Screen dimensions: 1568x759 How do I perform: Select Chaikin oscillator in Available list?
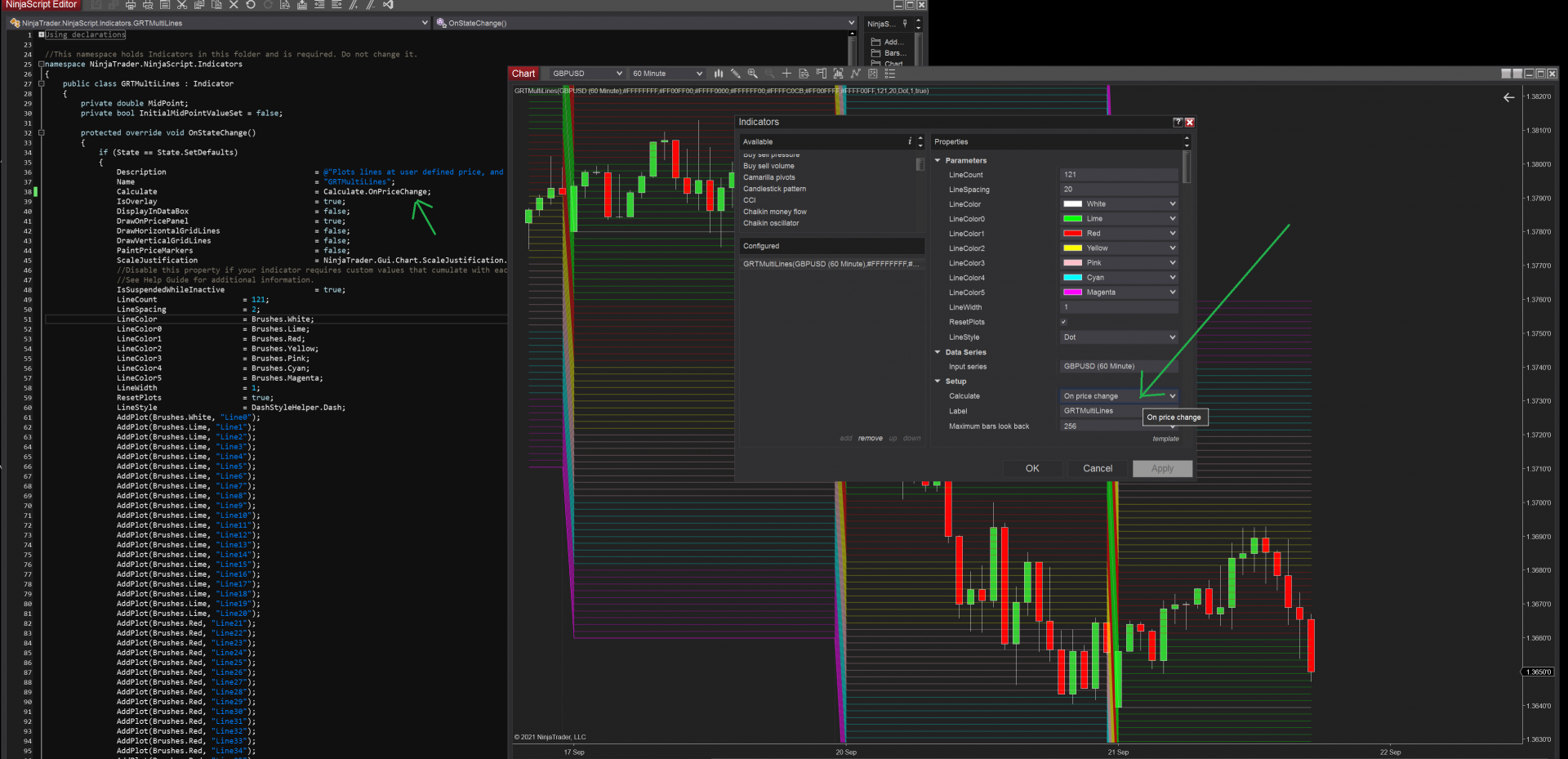coord(771,223)
